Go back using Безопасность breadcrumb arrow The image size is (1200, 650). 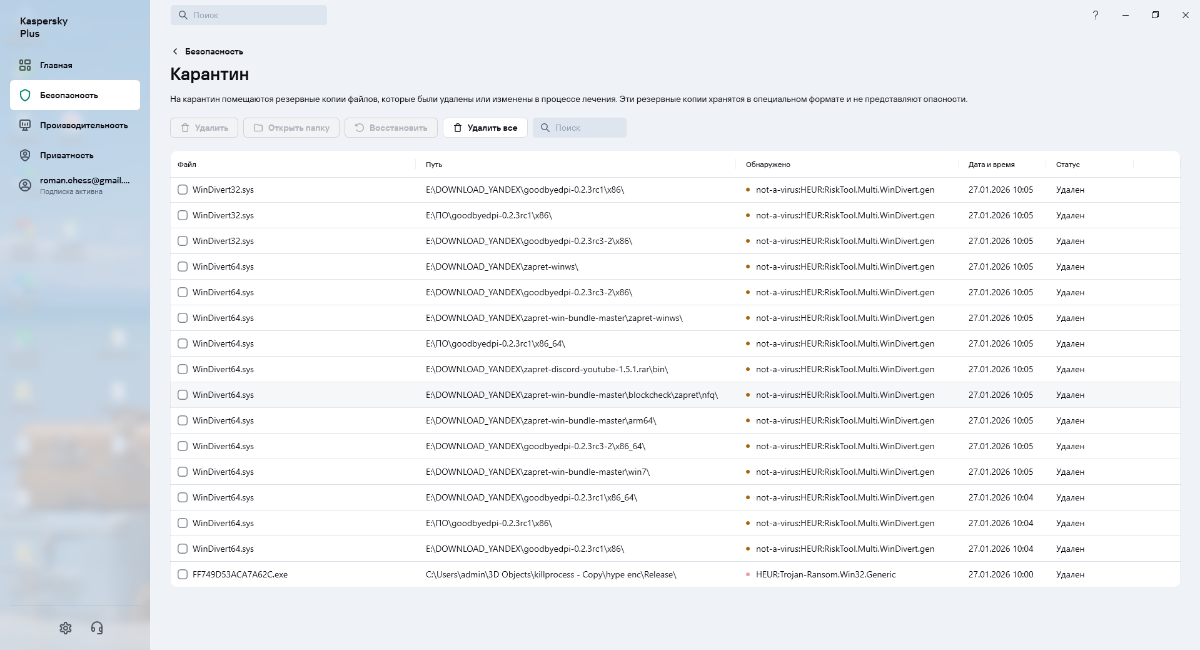pyautogui.click(x=175, y=51)
